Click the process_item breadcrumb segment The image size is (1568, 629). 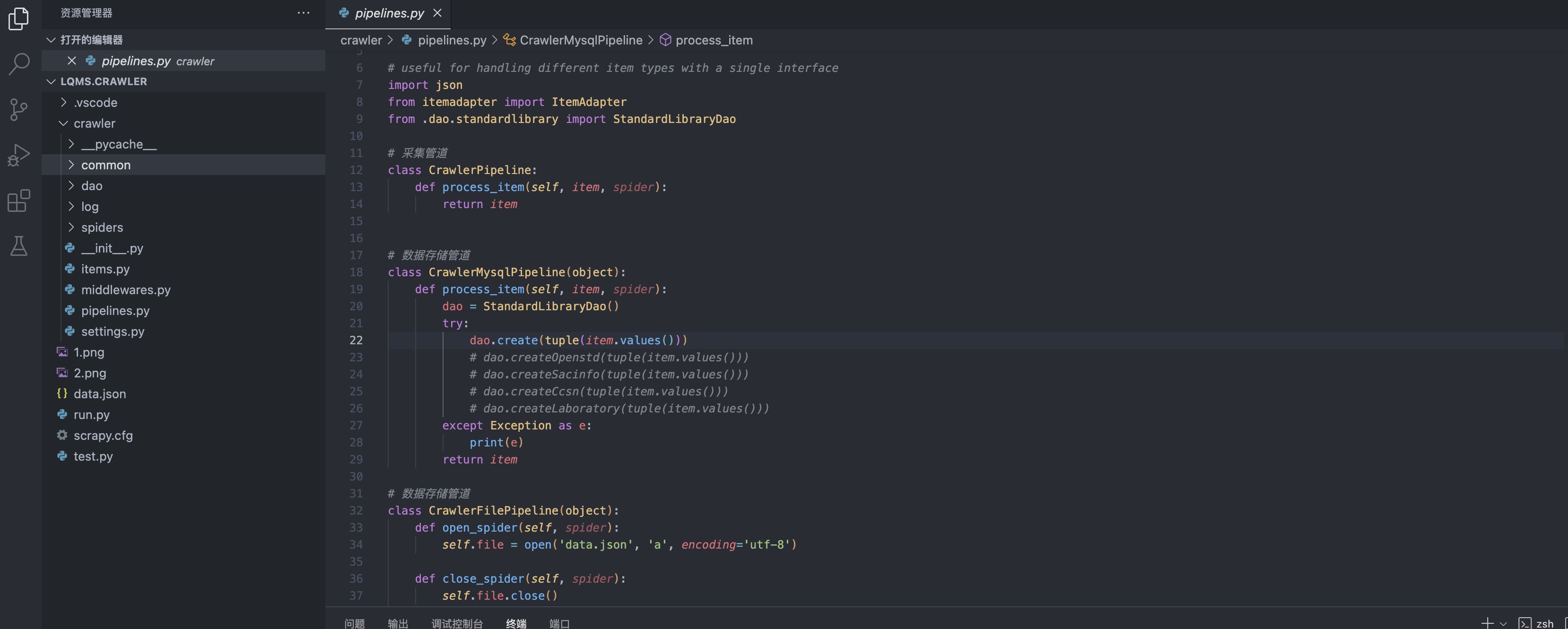(714, 40)
